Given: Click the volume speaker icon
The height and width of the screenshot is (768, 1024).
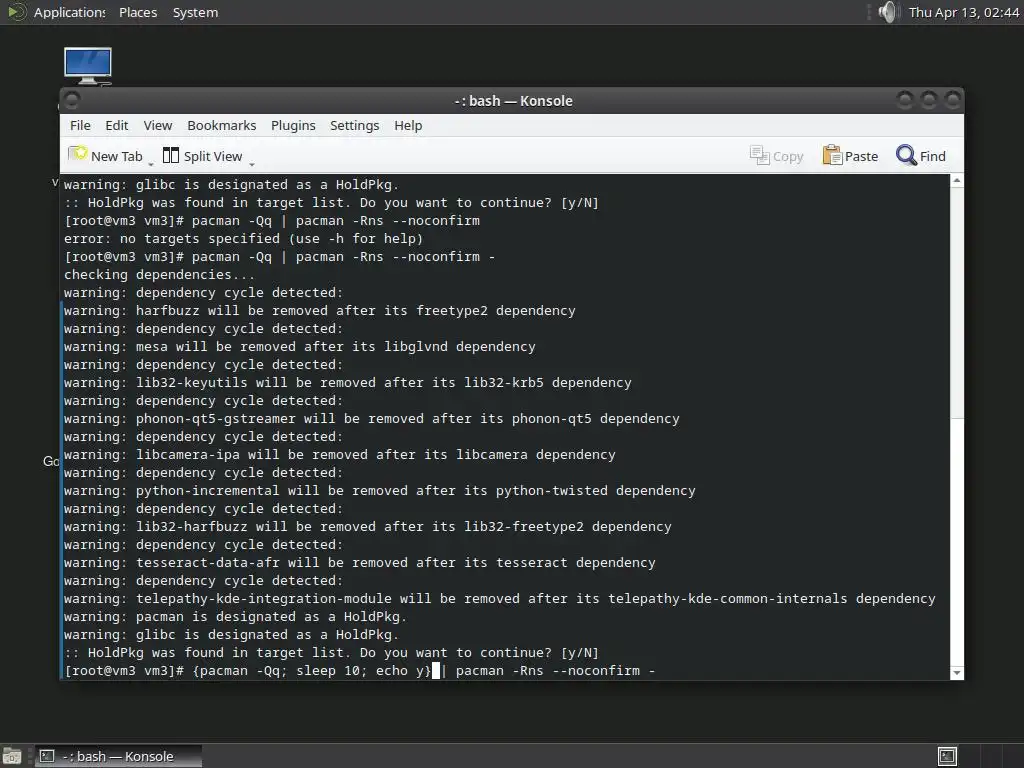Looking at the screenshot, I should coord(888,12).
